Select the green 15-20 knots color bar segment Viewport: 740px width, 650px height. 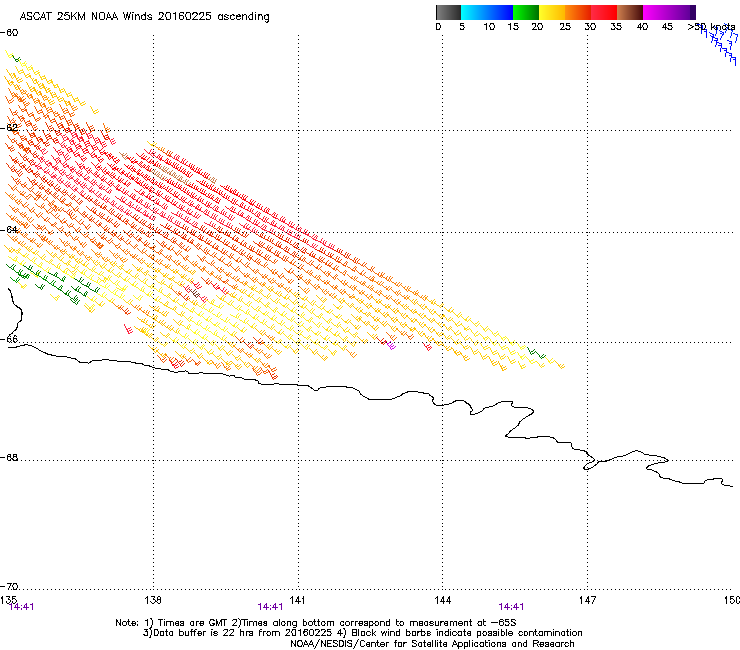click(526, 12)
